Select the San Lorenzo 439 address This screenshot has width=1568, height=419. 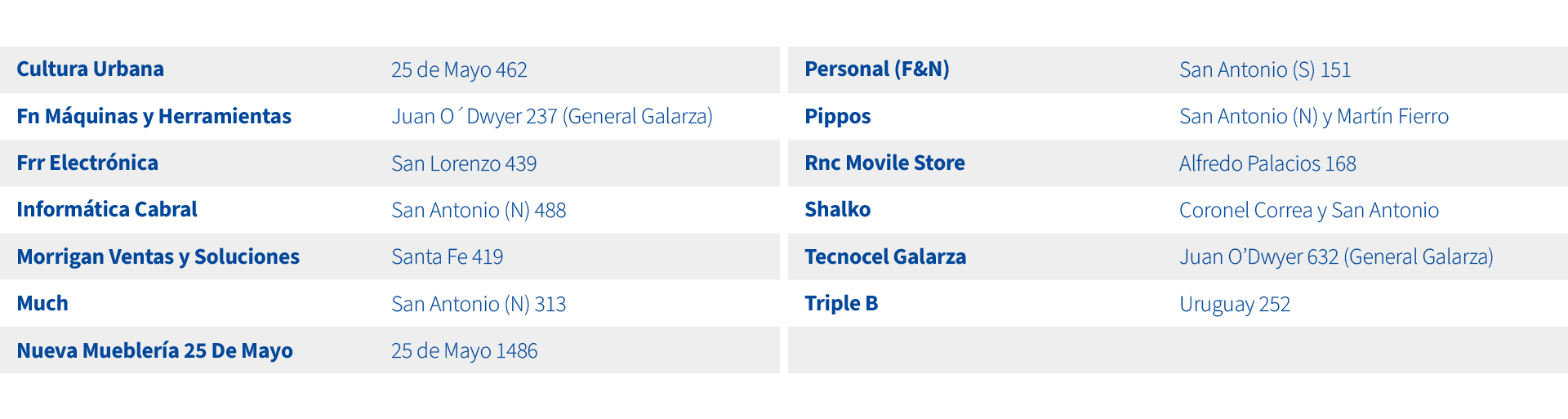(464, 164)
